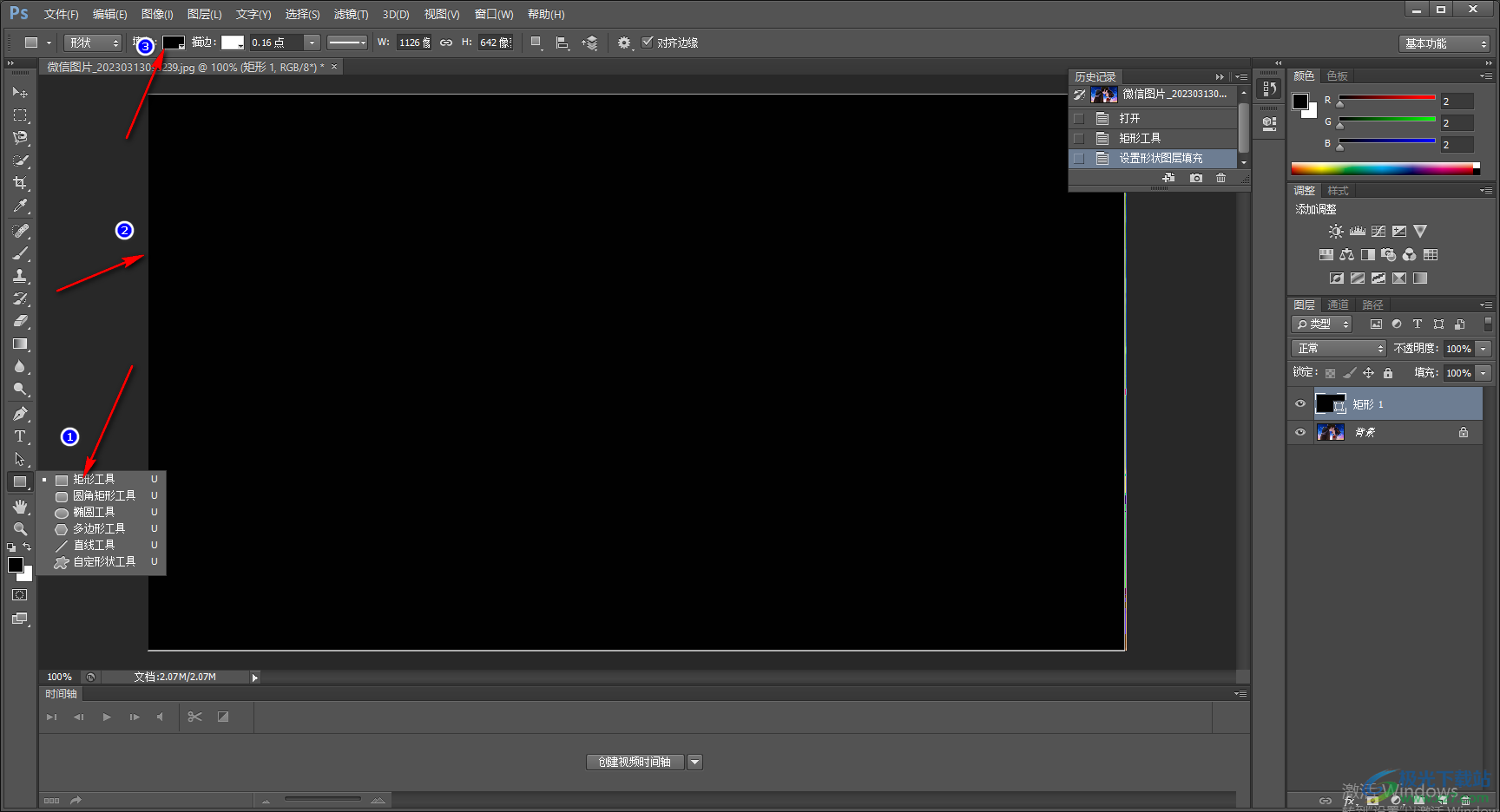This screenshot has height=812, width=1500.
Task: Open the 基本功能 workspace dropdown
Action: click(1444, 43)
